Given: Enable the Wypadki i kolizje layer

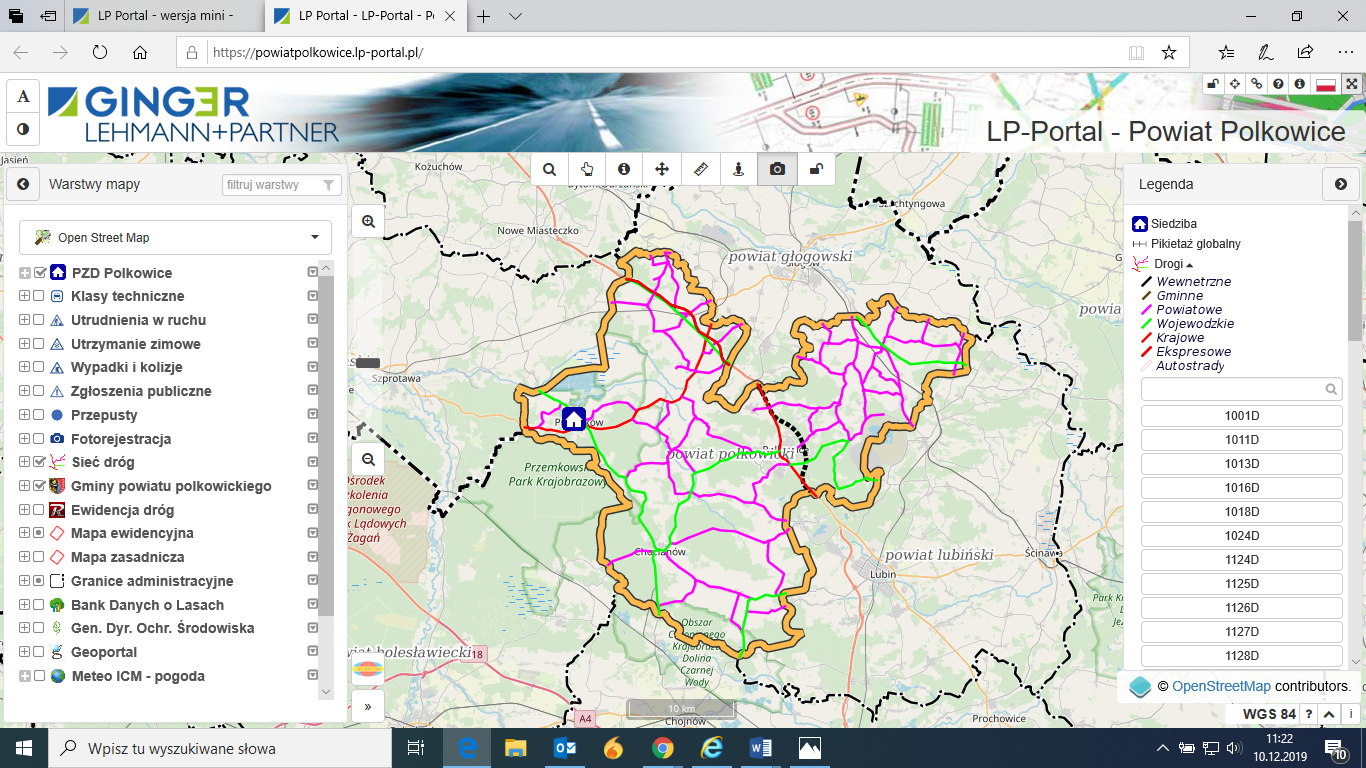Looking at the screenshot, I should pyautogui.click(x=39, y=368).
